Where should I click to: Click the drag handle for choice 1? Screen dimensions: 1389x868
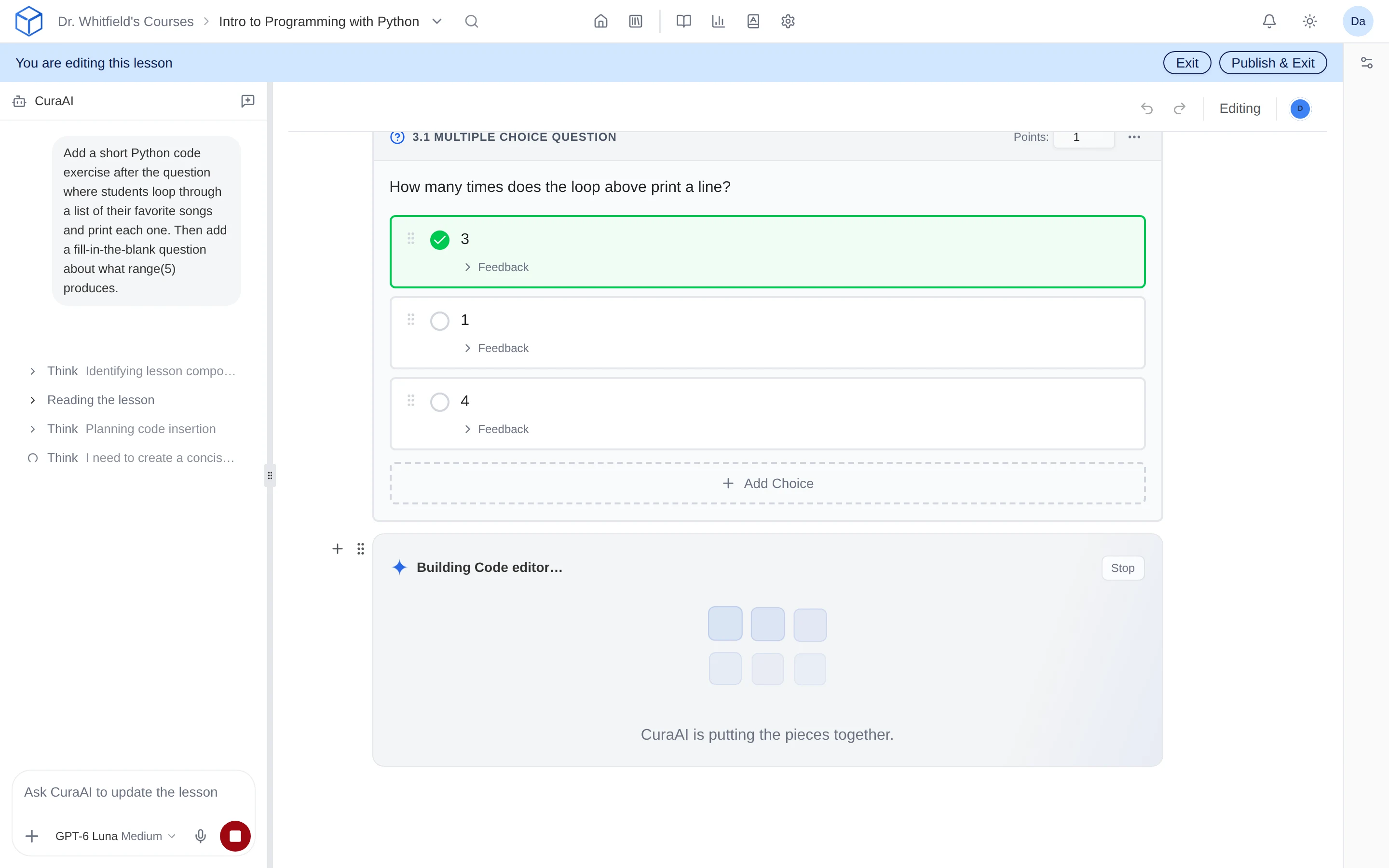[411, 319]
